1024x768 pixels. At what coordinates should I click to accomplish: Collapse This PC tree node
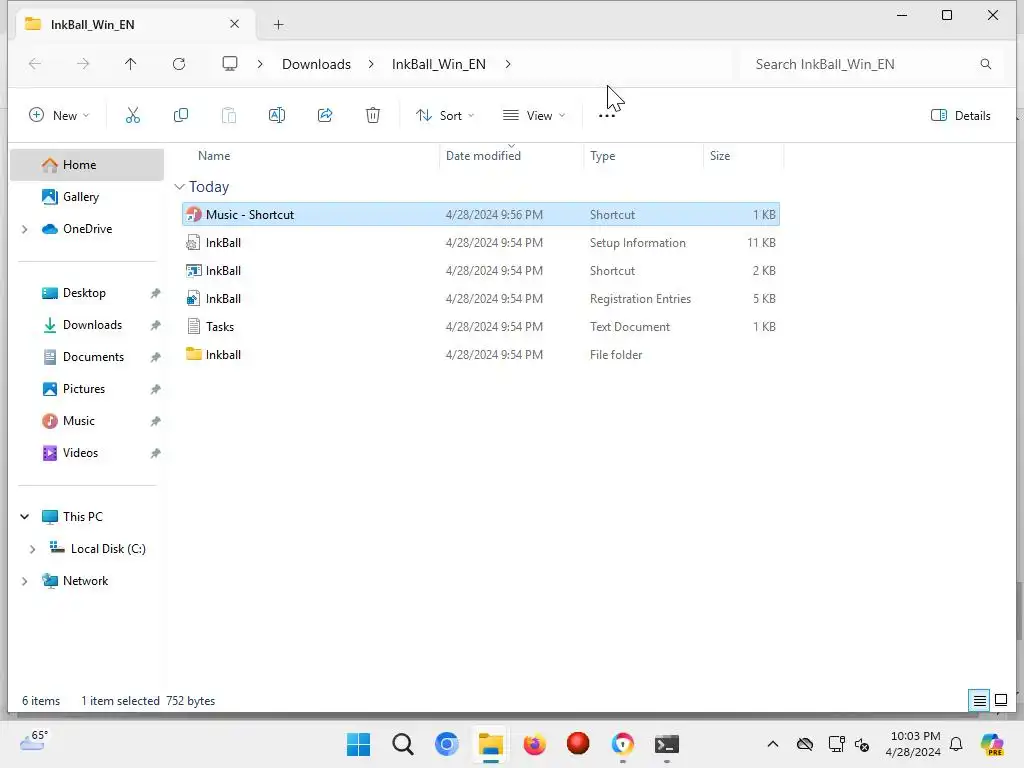25,517
